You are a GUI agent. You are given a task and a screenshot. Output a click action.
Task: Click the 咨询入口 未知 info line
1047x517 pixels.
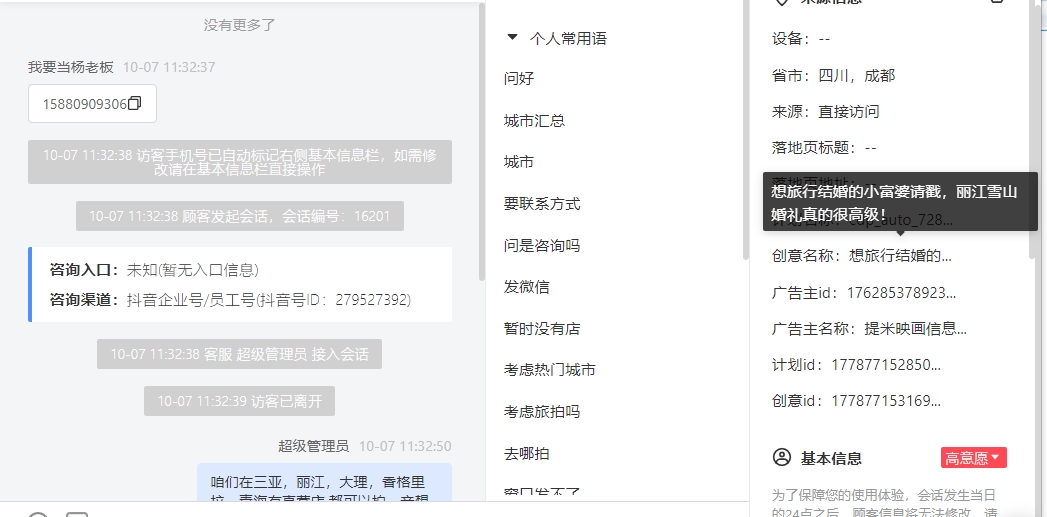tap(154, 270)
